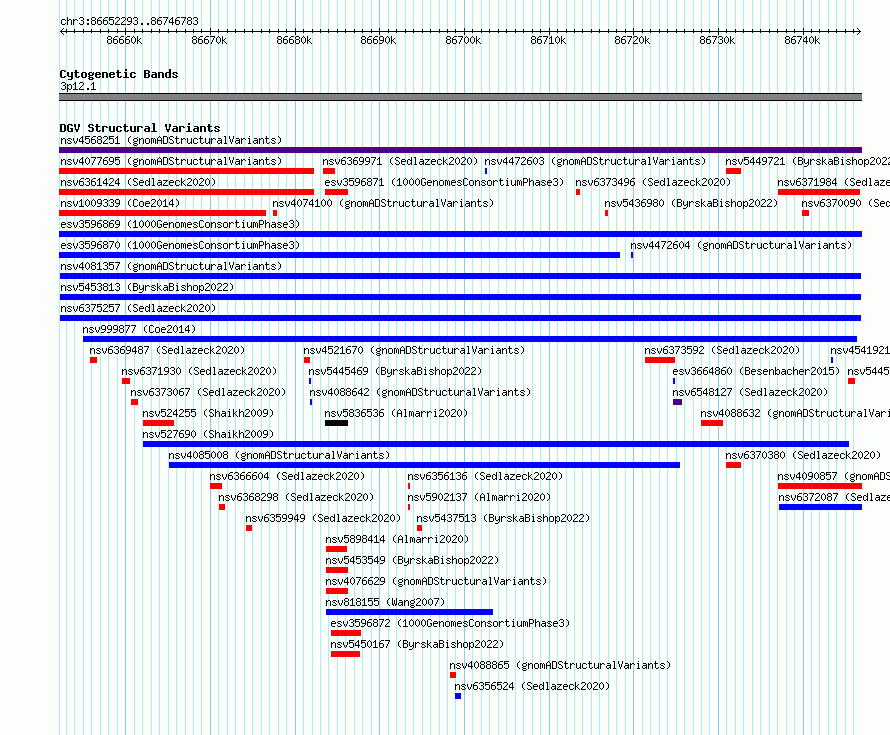Click the blue nsv818155 bar

coord(409,612)
